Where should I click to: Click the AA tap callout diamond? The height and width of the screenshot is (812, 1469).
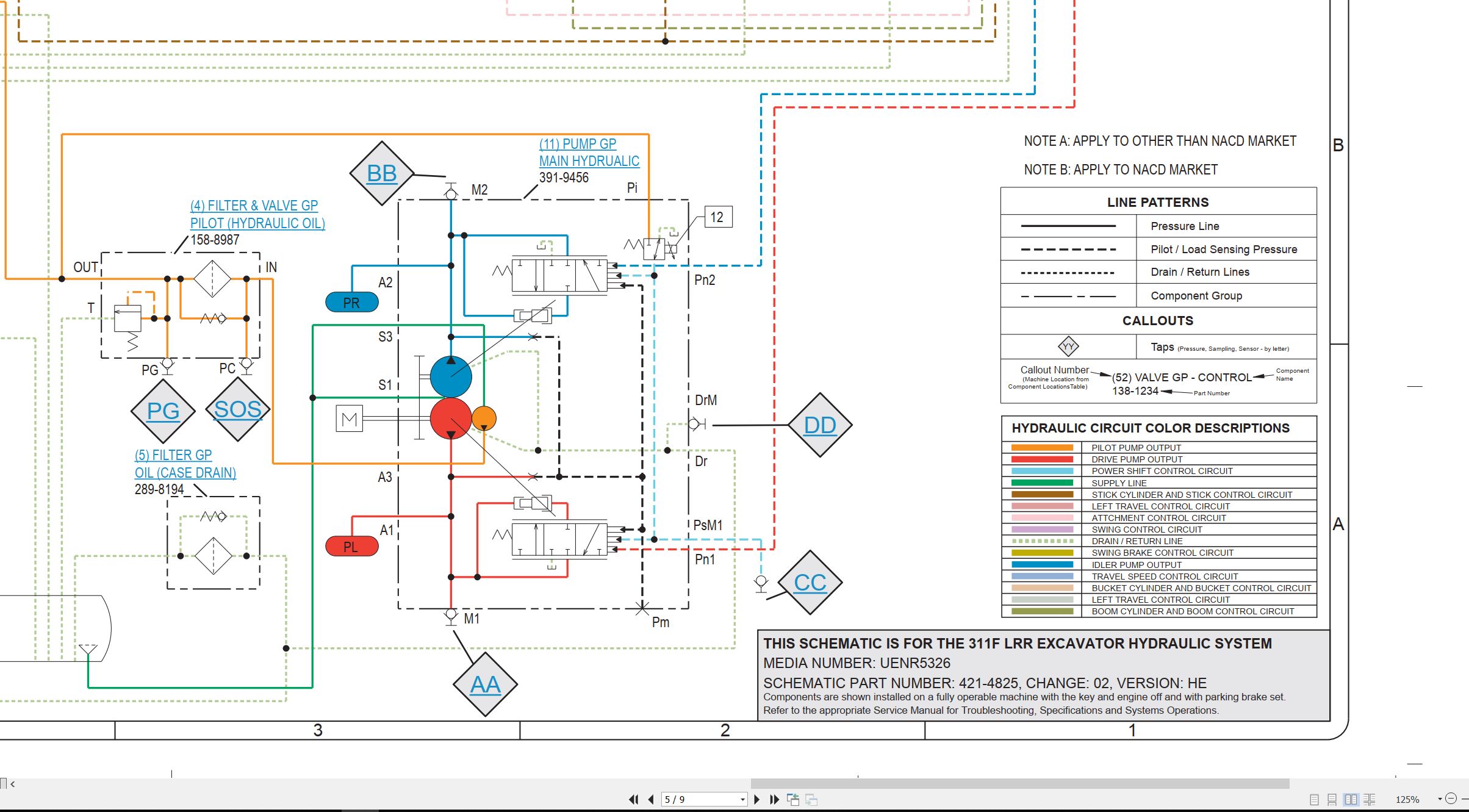(486, 684)
